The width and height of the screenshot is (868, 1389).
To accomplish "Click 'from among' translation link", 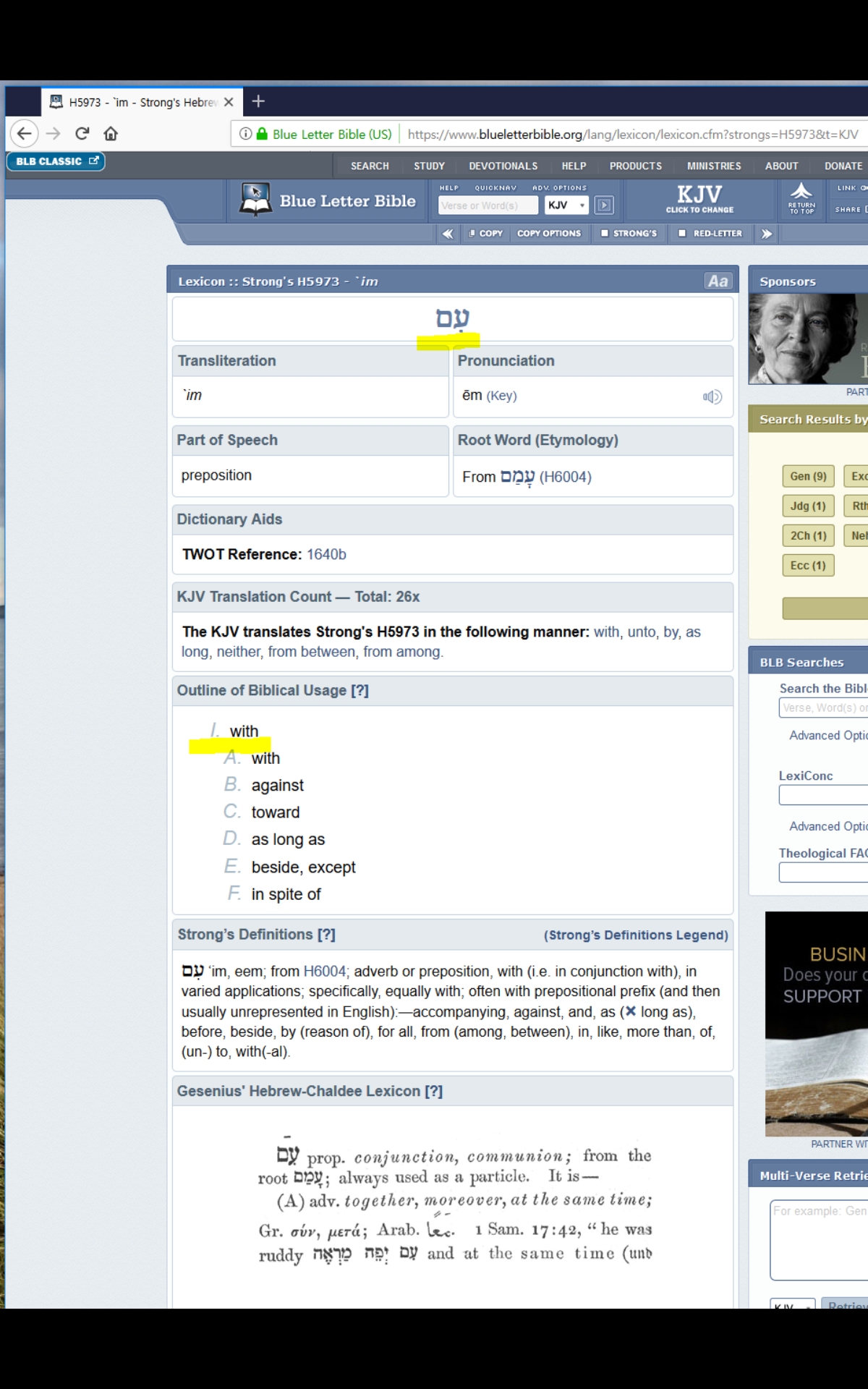I will click(x=401, y=652).
